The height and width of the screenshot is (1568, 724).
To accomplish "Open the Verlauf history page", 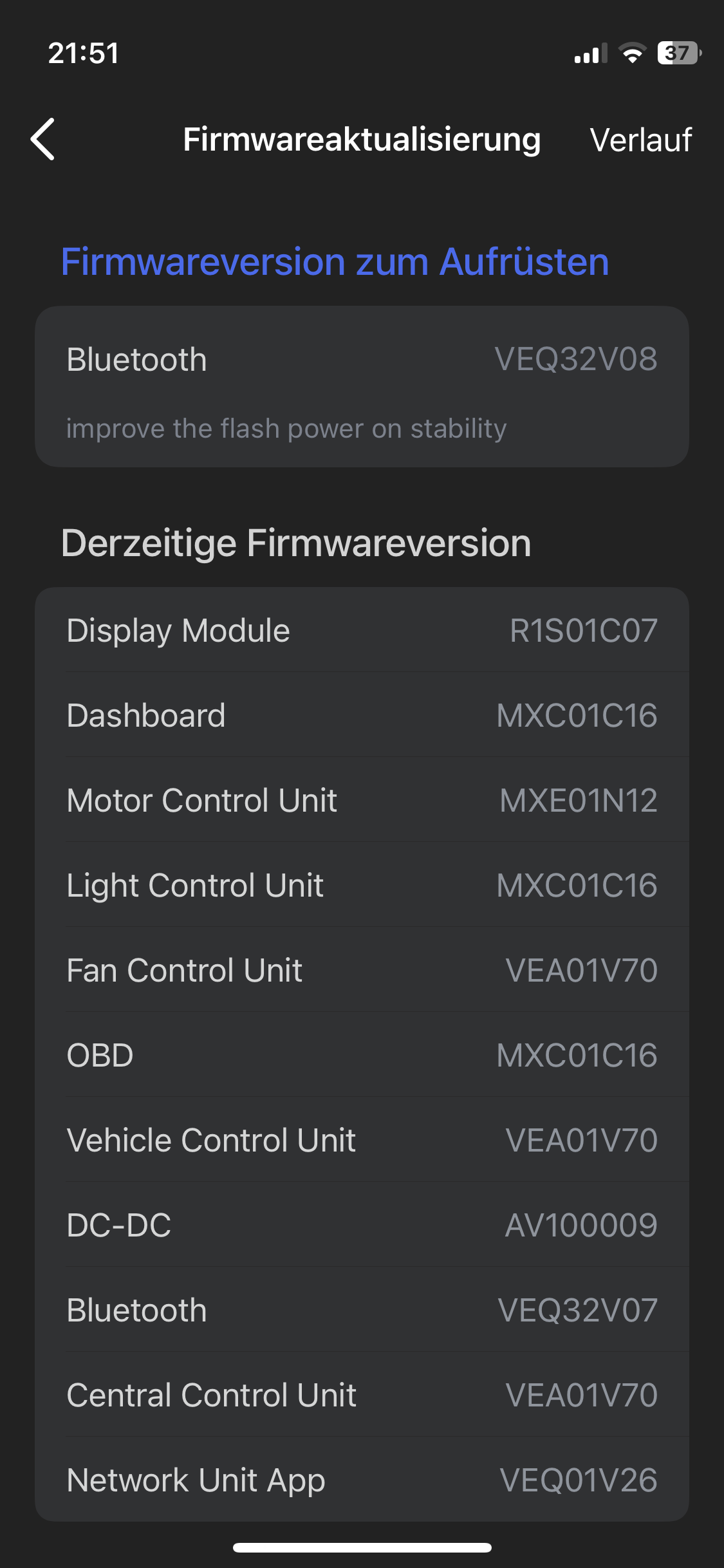I will (640, 140).
